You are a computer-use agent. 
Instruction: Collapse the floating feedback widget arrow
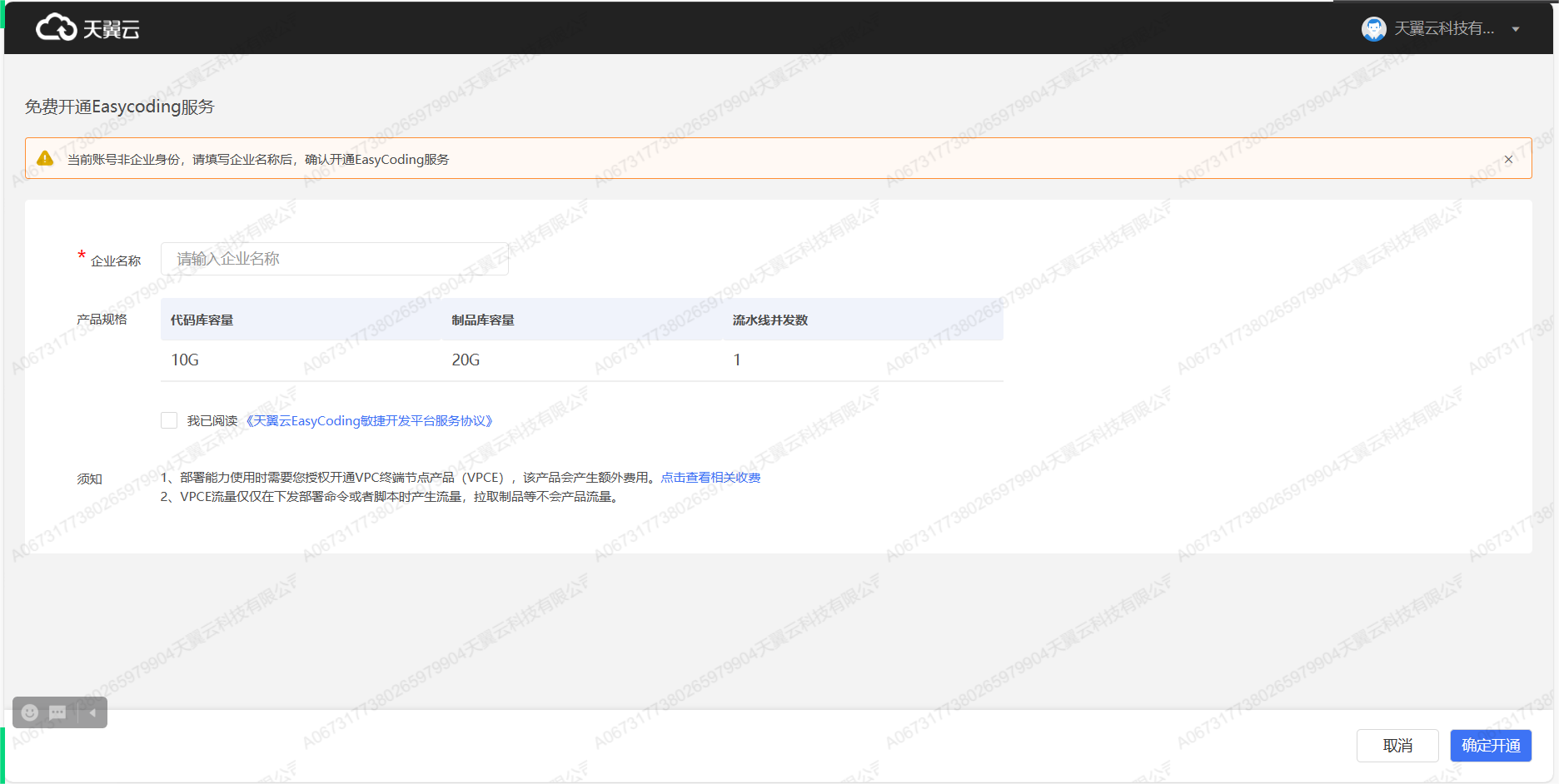click(x=92, y=712)
